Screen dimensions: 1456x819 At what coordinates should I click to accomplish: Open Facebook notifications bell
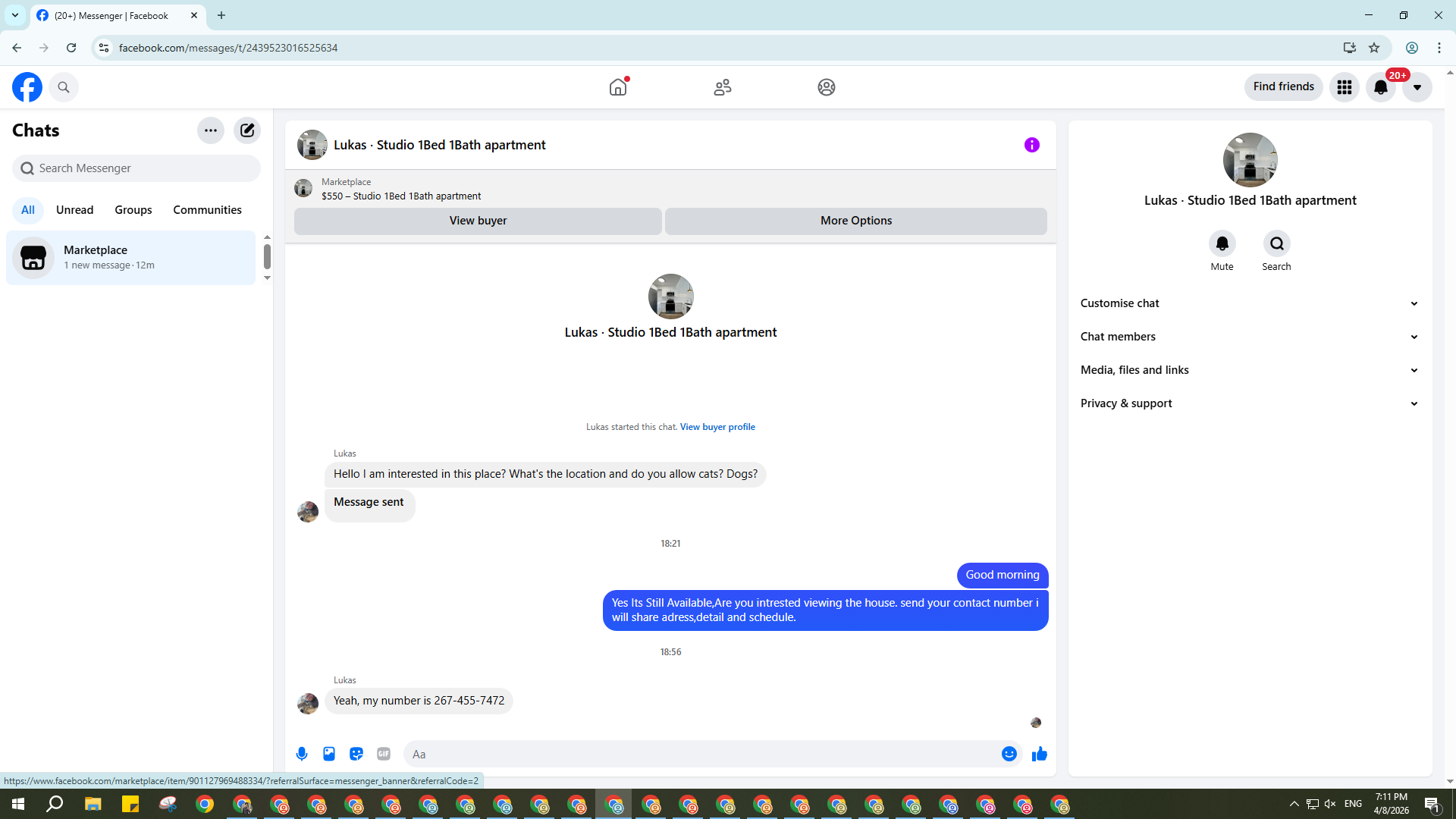[1380, 87]
